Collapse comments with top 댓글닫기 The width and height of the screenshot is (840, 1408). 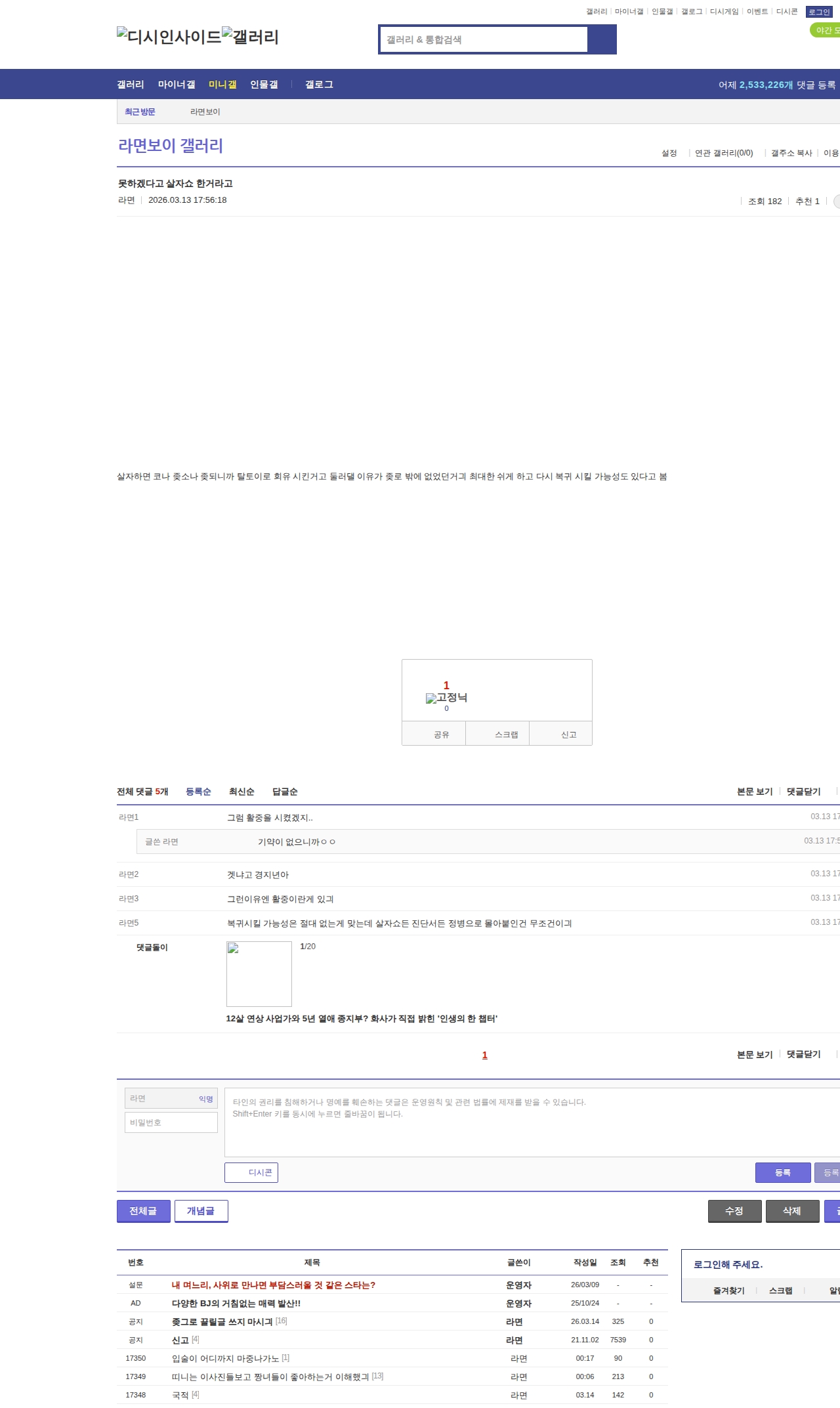803,792
